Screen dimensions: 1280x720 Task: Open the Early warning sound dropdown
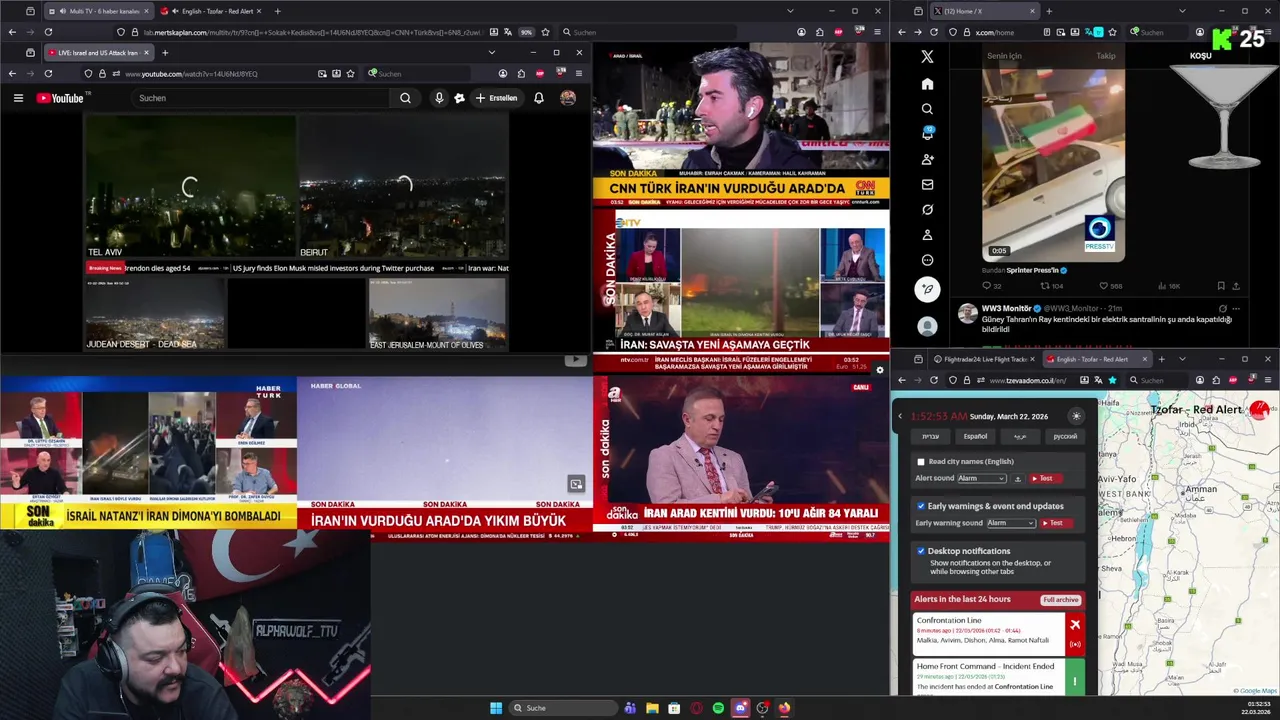pos(1011,523)
